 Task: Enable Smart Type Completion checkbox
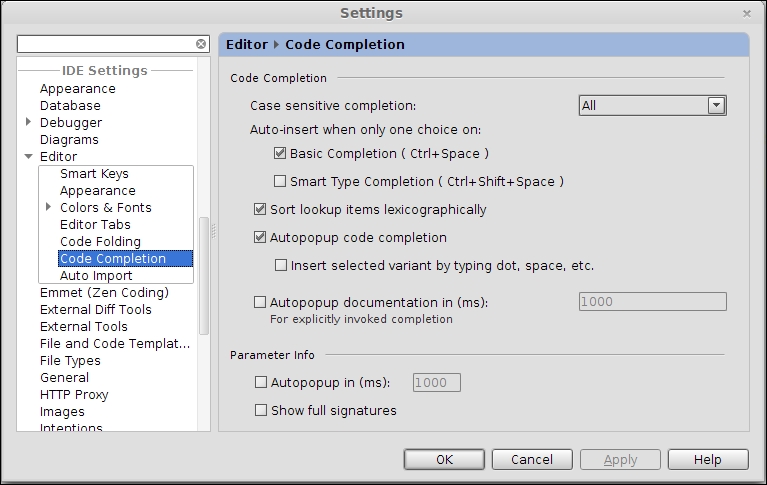(280, 182)
